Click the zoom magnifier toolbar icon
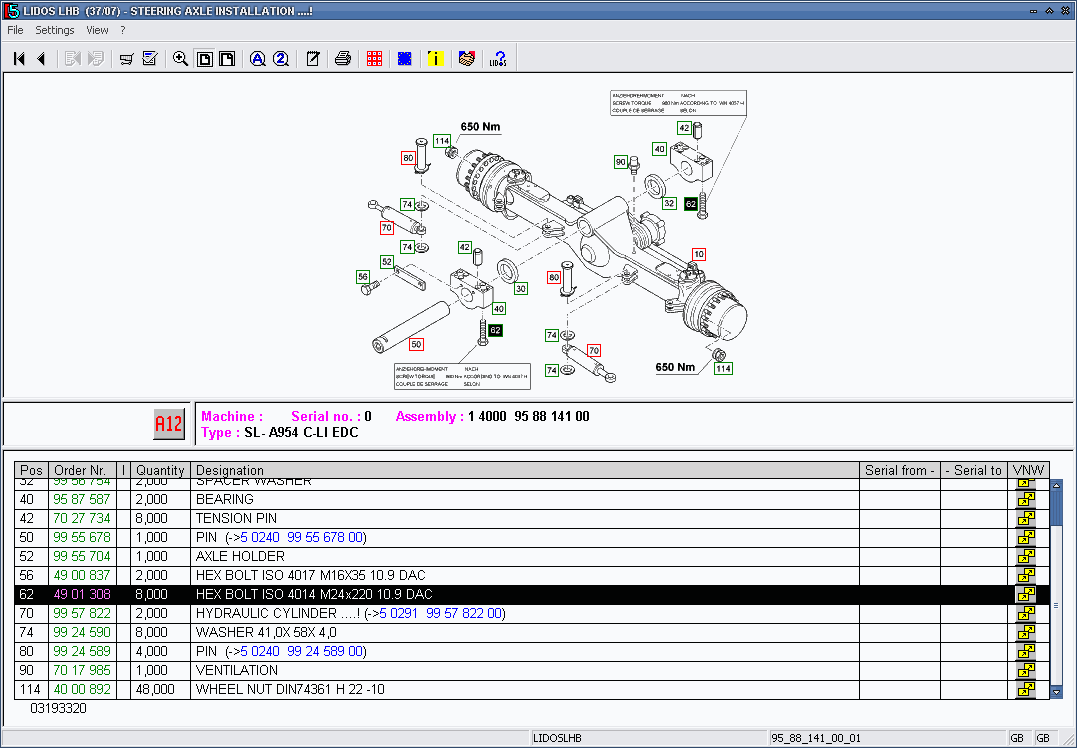Image resolution: width=1077 pixels, height=748 pixels. point(180,59)
